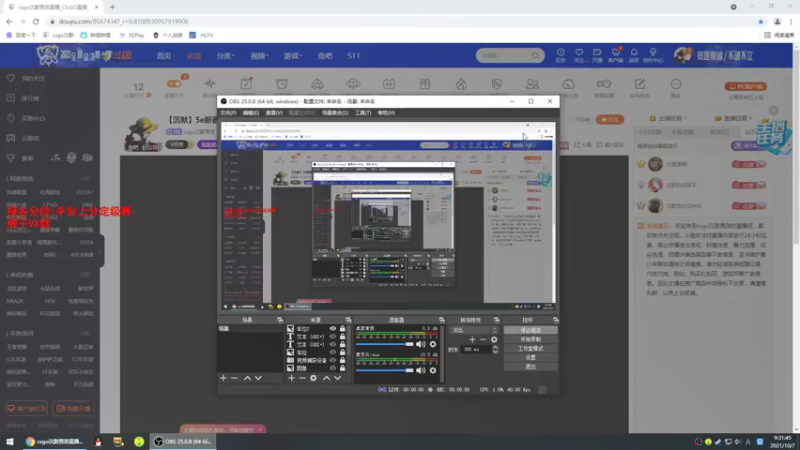Click Studio Mode button in OBS Controls
800x450 pixels.
(531, 348)
